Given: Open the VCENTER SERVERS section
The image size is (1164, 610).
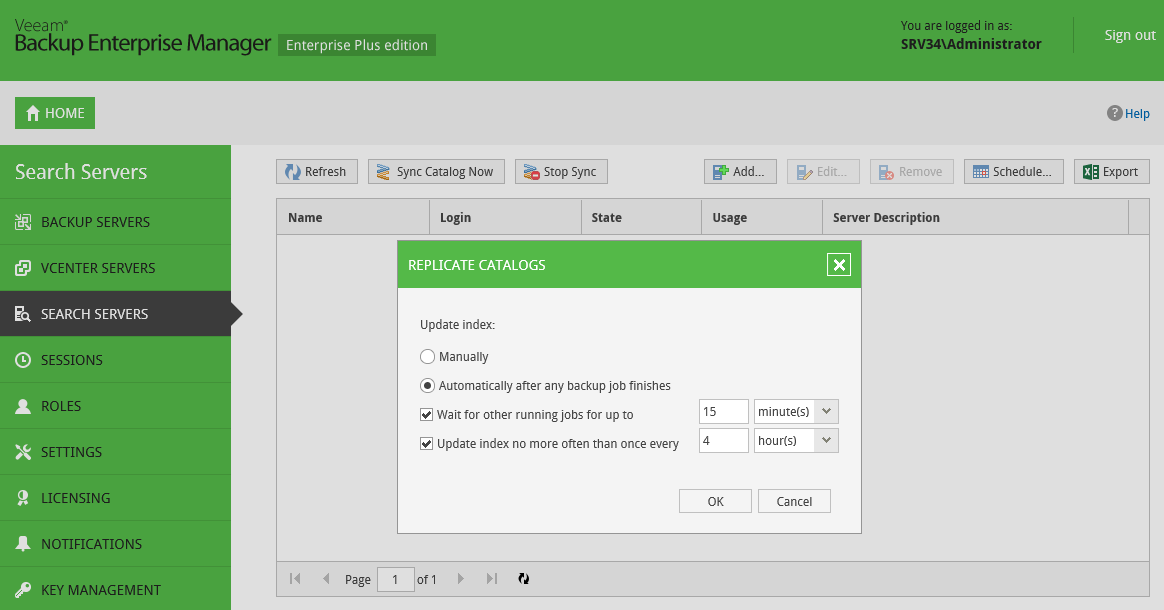Looking at the screenshot, I should click(x=115, y=268).
